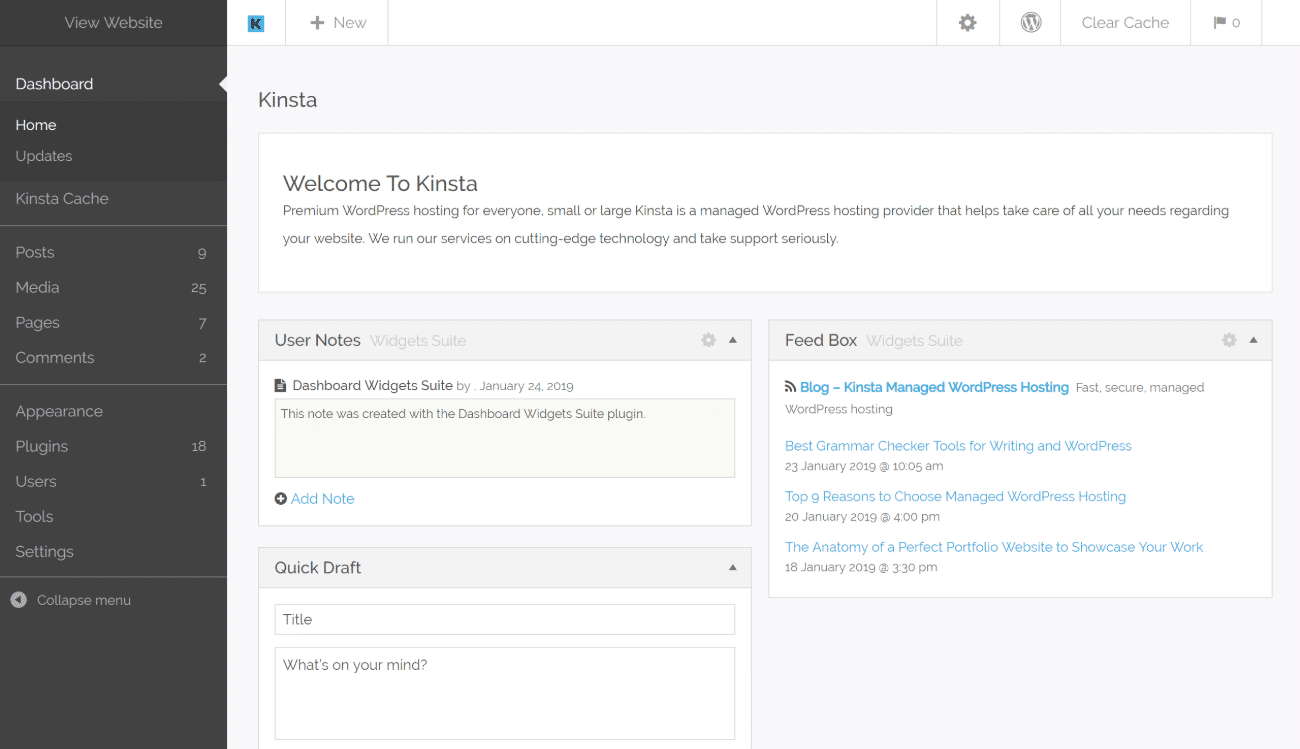This screenshot has height=749, width=1300.
Task: Open the admin bar settings gear icon
Action: (967, 22)
